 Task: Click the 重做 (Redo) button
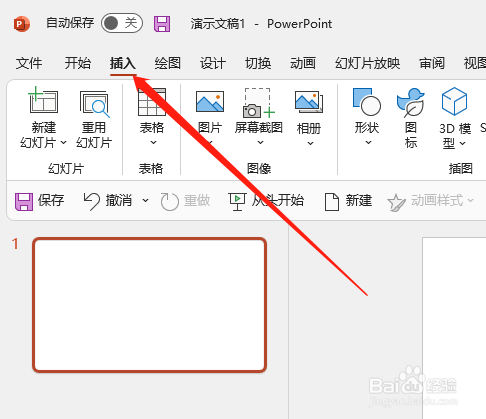click(185, 201)
